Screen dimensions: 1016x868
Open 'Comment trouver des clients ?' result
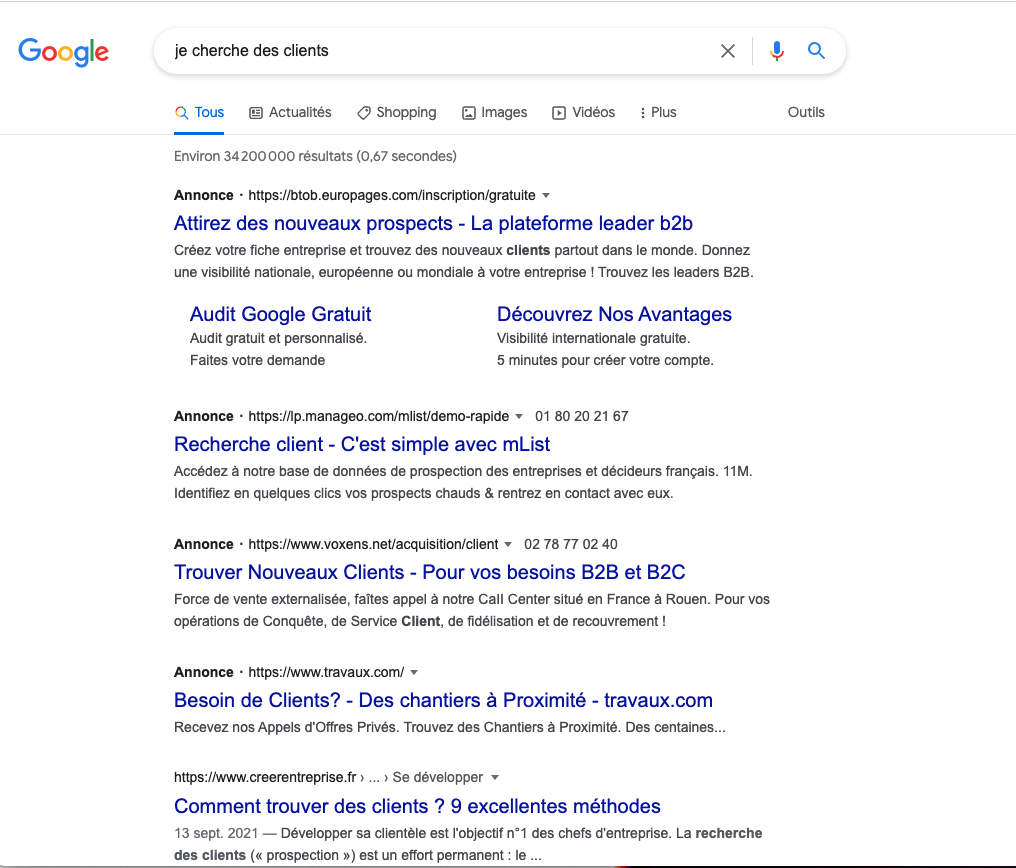click(417, 806)
